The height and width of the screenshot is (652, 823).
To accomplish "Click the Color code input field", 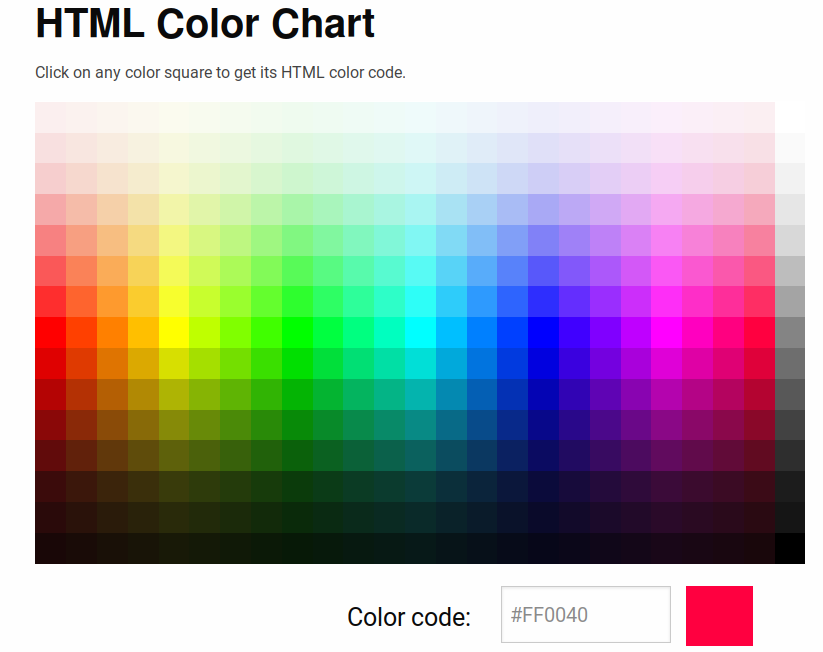I will pos(586,615).
